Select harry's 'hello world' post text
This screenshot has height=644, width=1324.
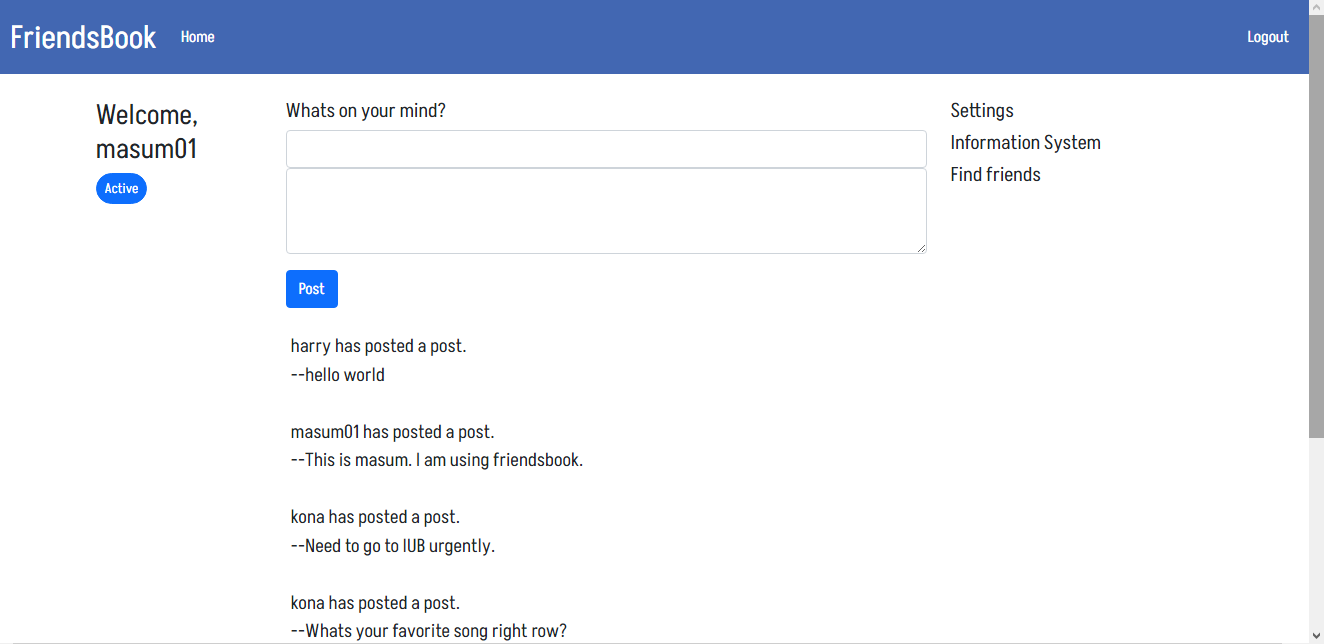pyautogui.click(x=338, y=375)
